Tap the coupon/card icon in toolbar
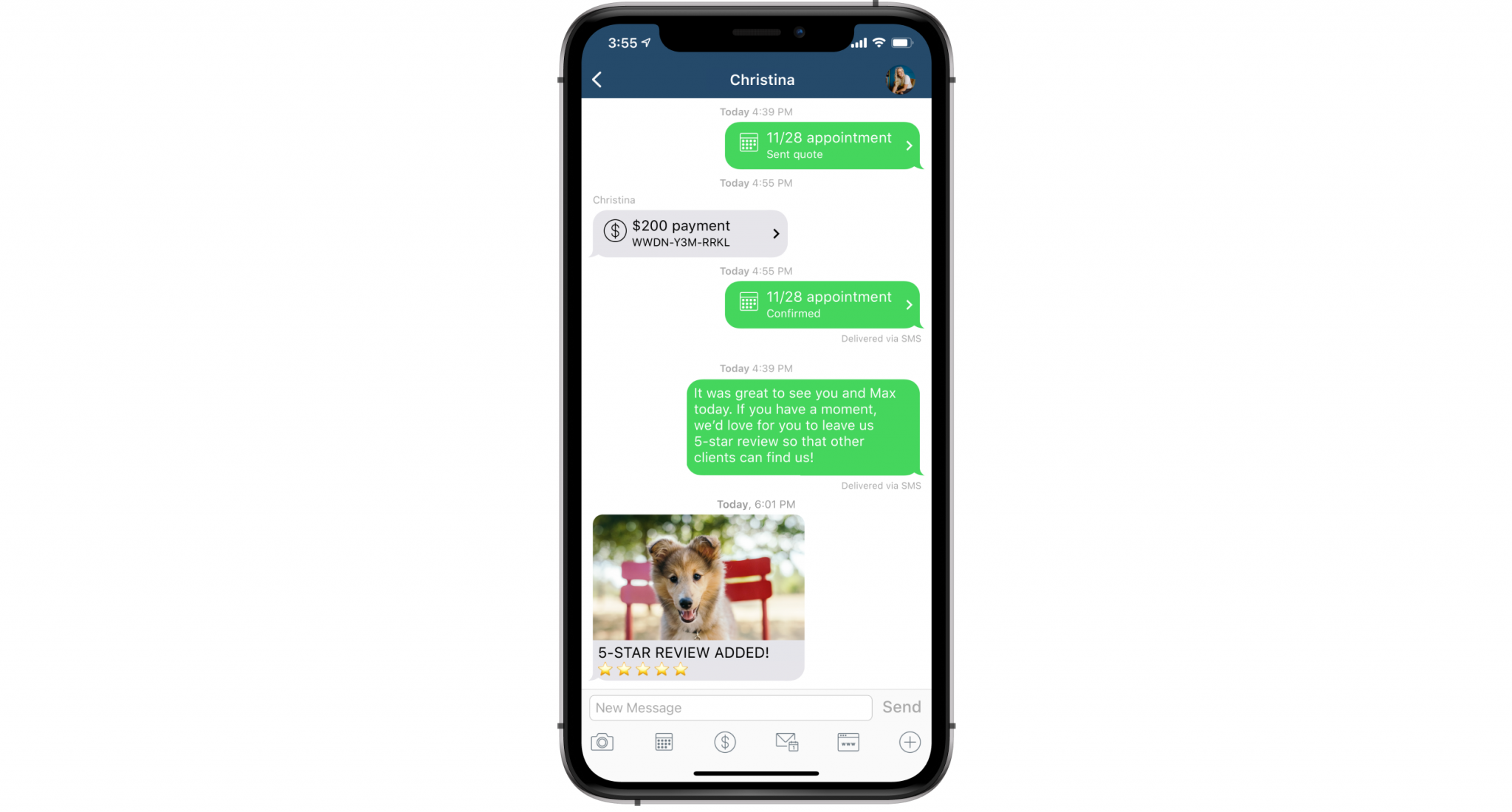Viewport: 1512px width, 812px height. click(848, 742)
